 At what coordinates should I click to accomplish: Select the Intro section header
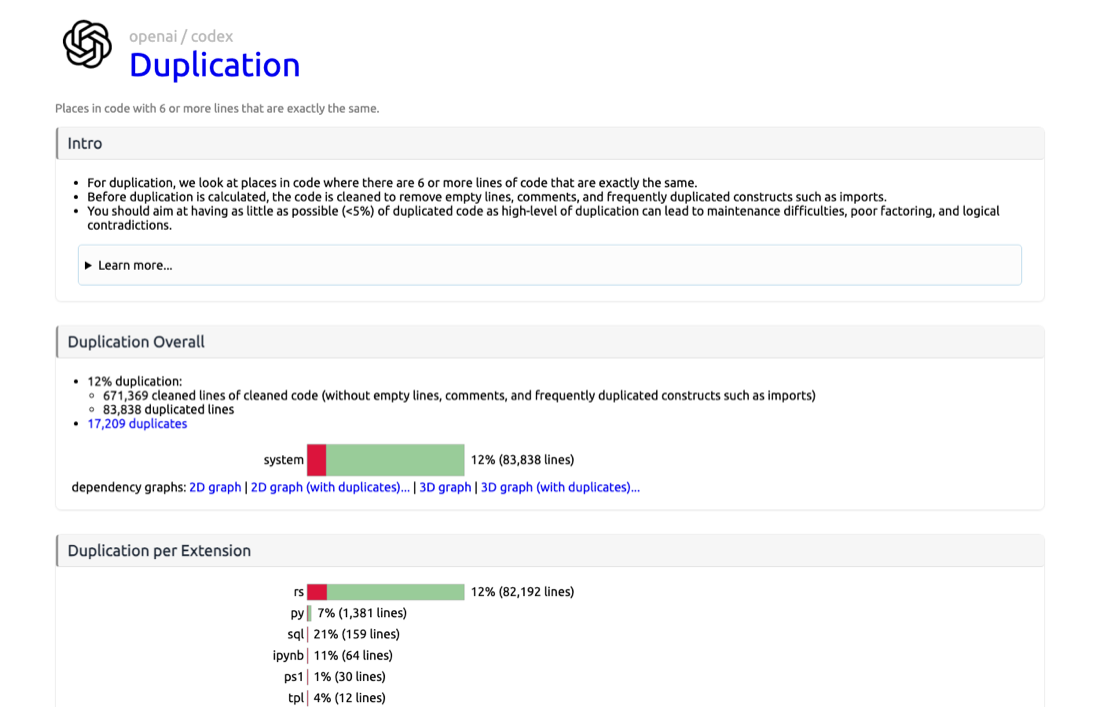pos(550,144)
